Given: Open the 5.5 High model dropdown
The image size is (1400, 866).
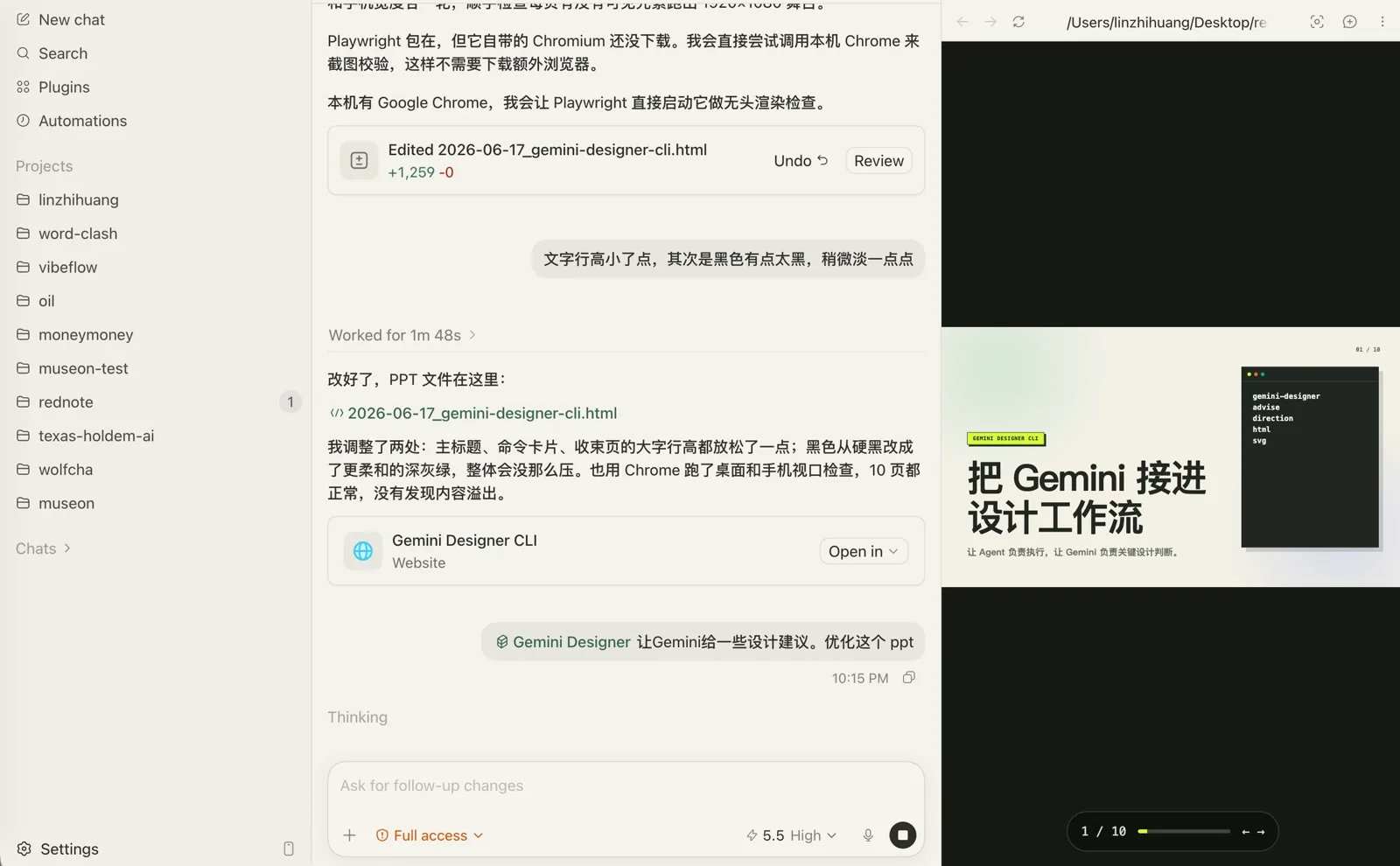Looking at the screenshot, I should pos(791,835).
